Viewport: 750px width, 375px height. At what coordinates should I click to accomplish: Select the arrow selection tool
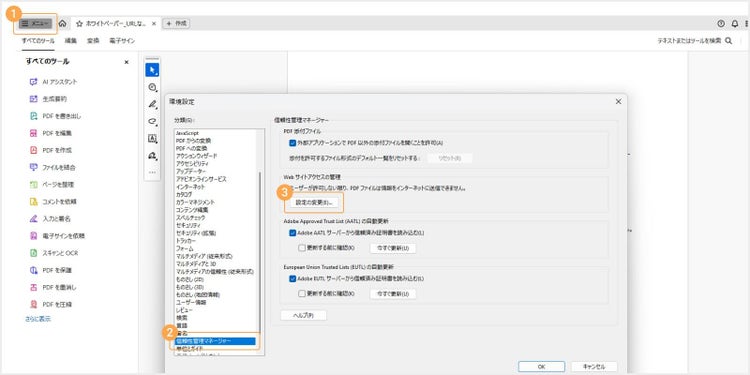click(x=153, y=70)
